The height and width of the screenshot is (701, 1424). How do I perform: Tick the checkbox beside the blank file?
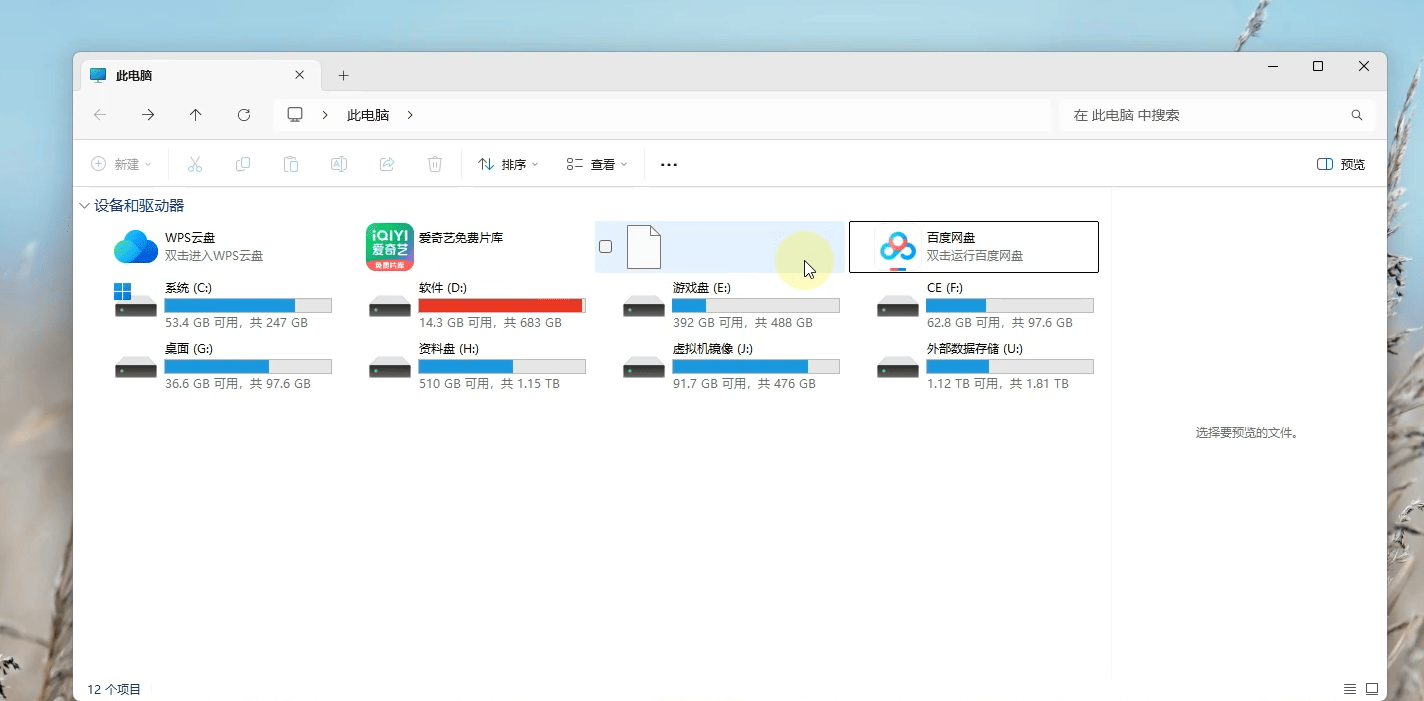(605, 246)
